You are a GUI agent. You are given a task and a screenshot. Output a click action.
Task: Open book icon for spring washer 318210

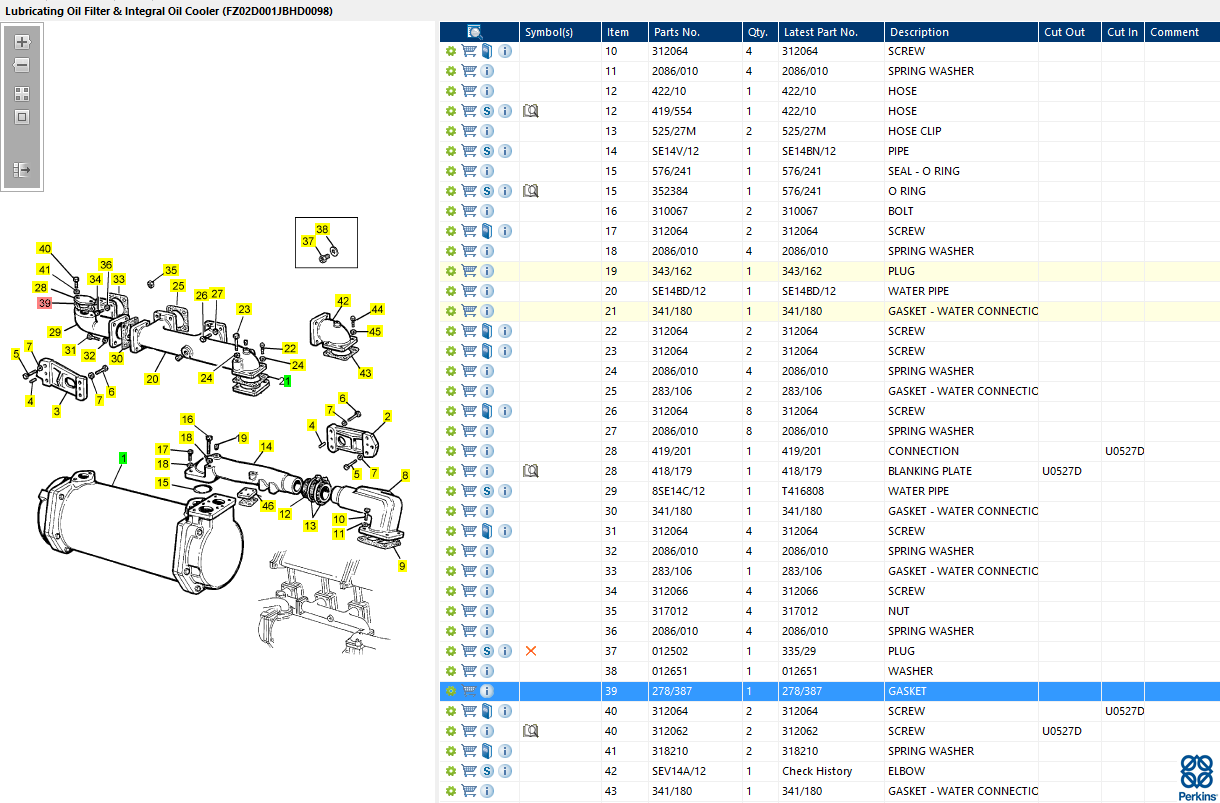point(487,751)
